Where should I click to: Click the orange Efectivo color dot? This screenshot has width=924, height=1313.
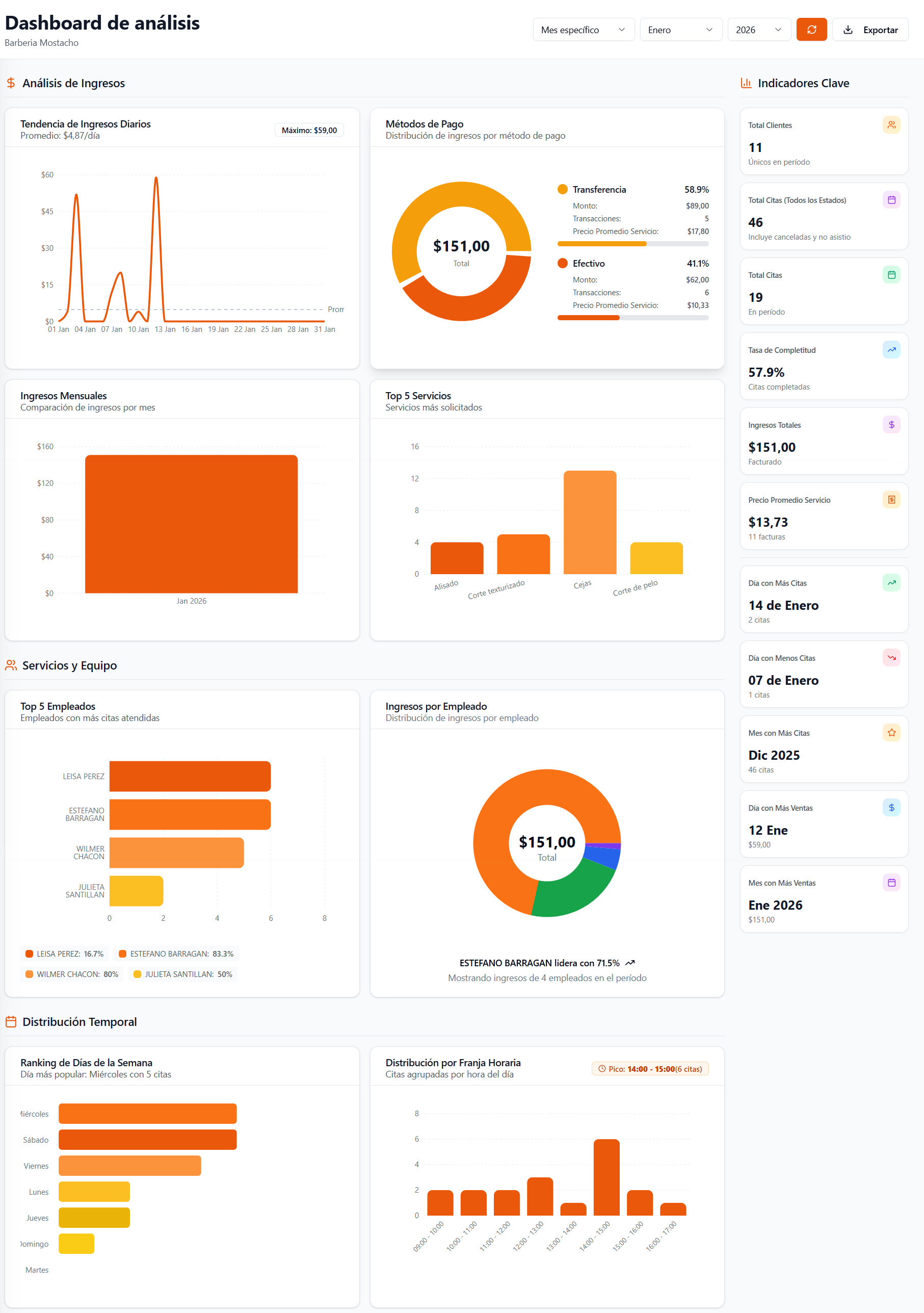coord(562,263)
